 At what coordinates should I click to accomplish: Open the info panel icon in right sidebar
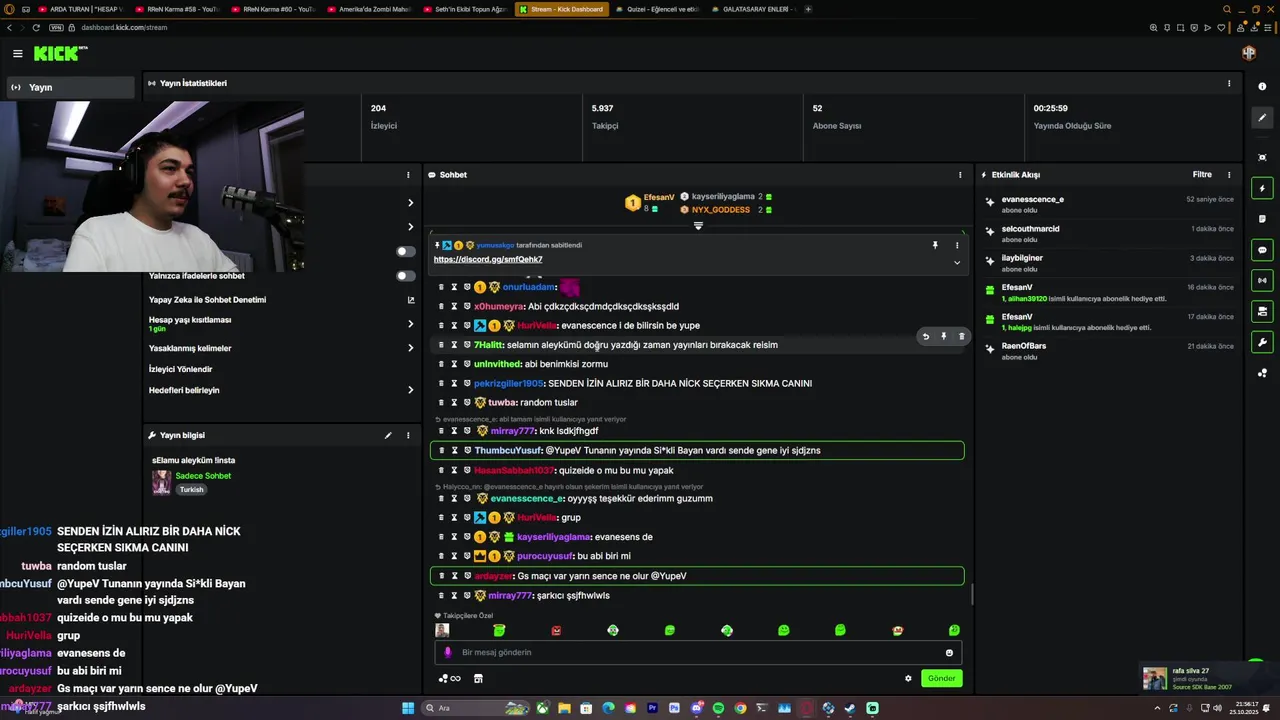[1262, 87]
